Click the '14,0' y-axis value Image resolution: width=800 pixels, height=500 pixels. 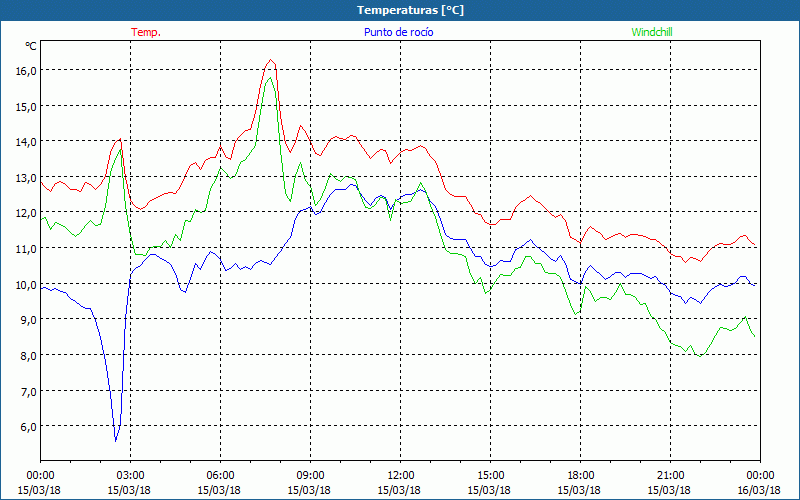26,141
